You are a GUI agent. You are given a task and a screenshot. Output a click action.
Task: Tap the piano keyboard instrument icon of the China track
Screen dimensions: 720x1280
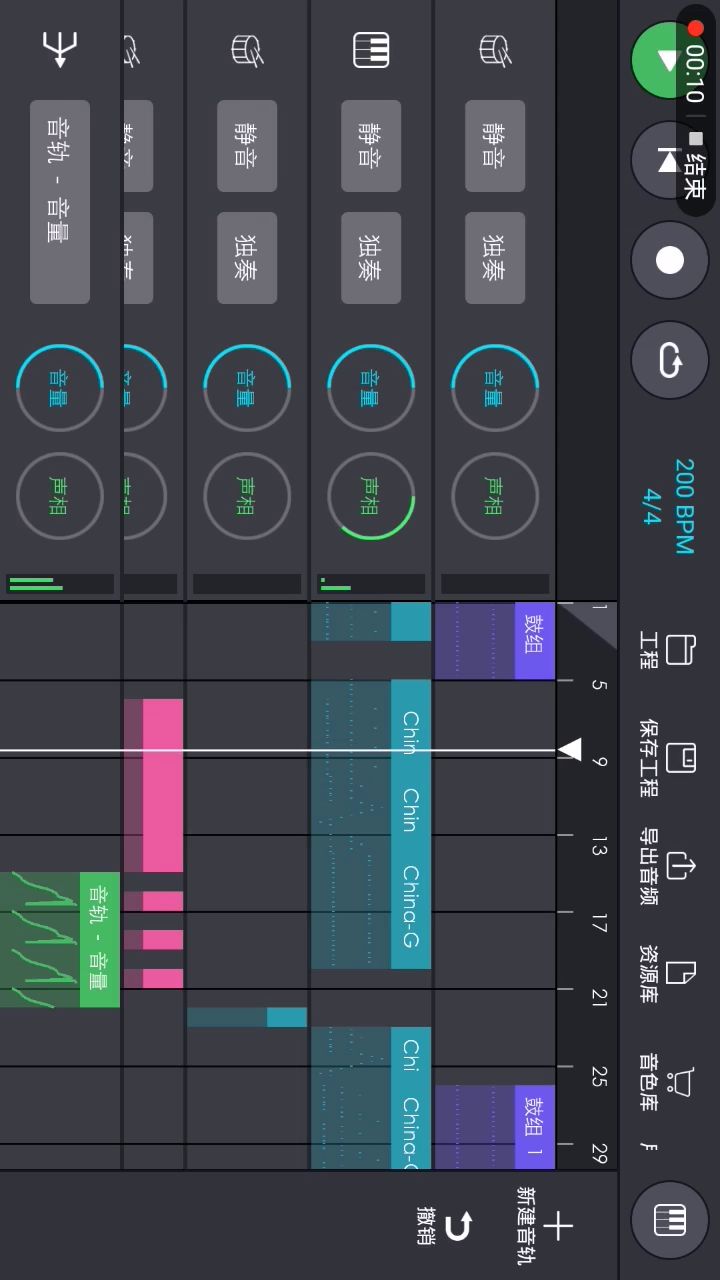(x=371, y=50)
